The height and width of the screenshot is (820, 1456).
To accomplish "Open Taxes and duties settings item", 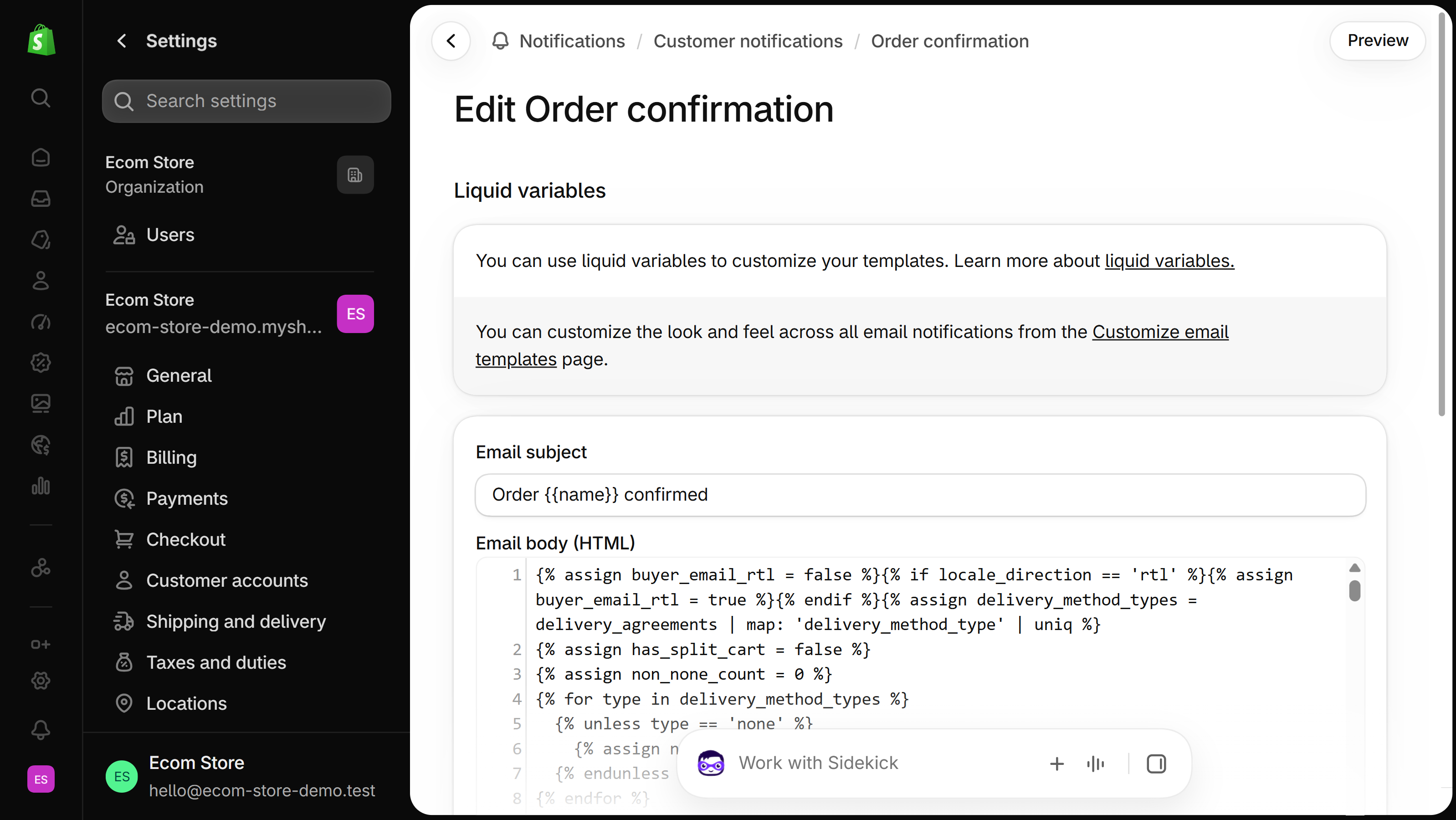I will click(x=240, y=662).
